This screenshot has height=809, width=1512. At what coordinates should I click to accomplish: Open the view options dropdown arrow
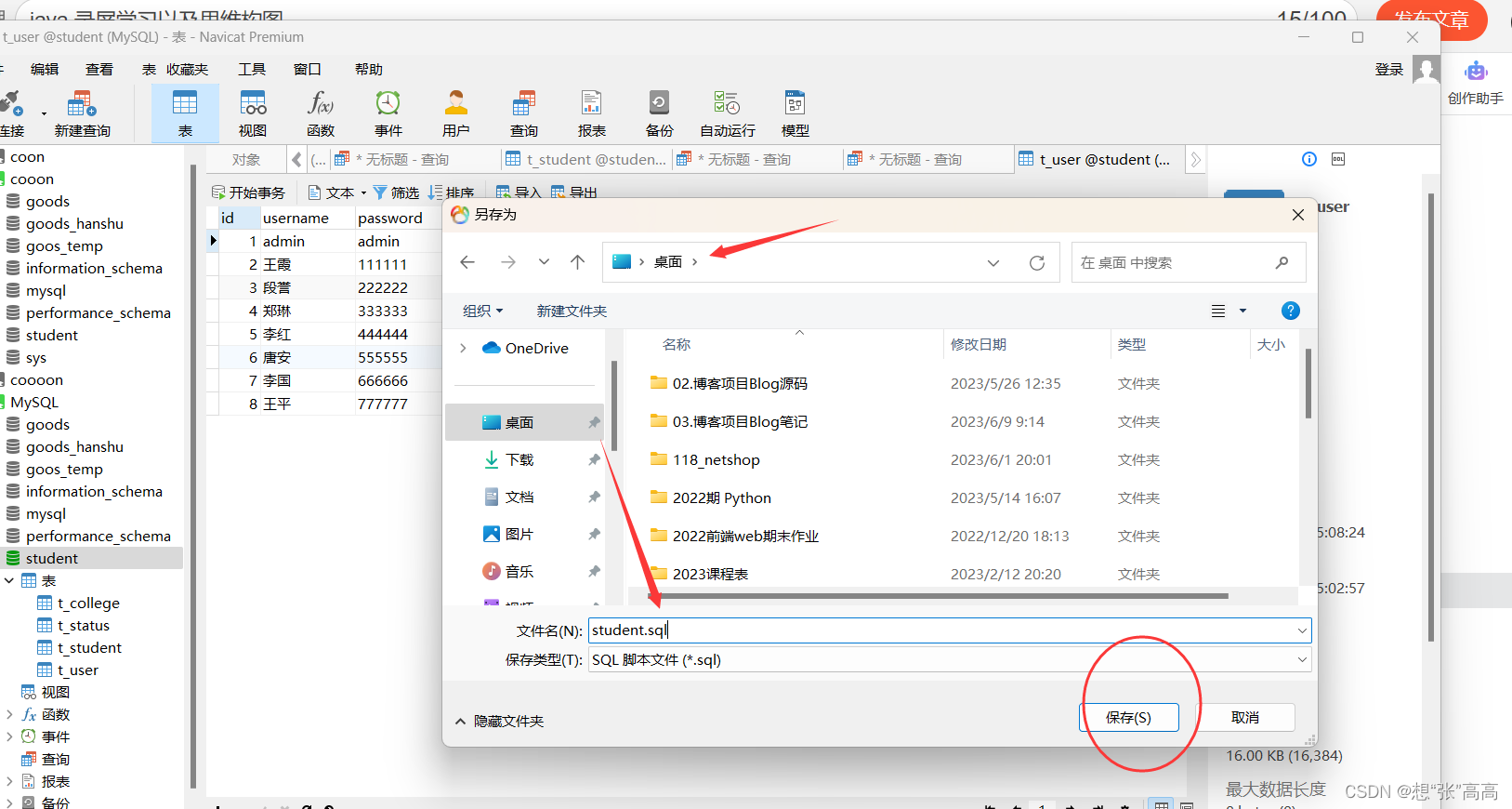[1242, 311]
